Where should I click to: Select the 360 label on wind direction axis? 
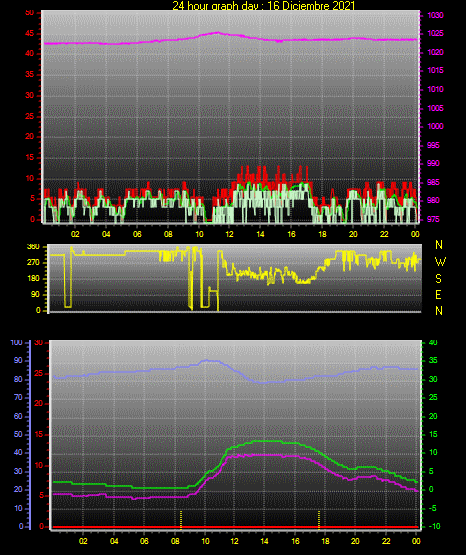click(x=33, y=247)
